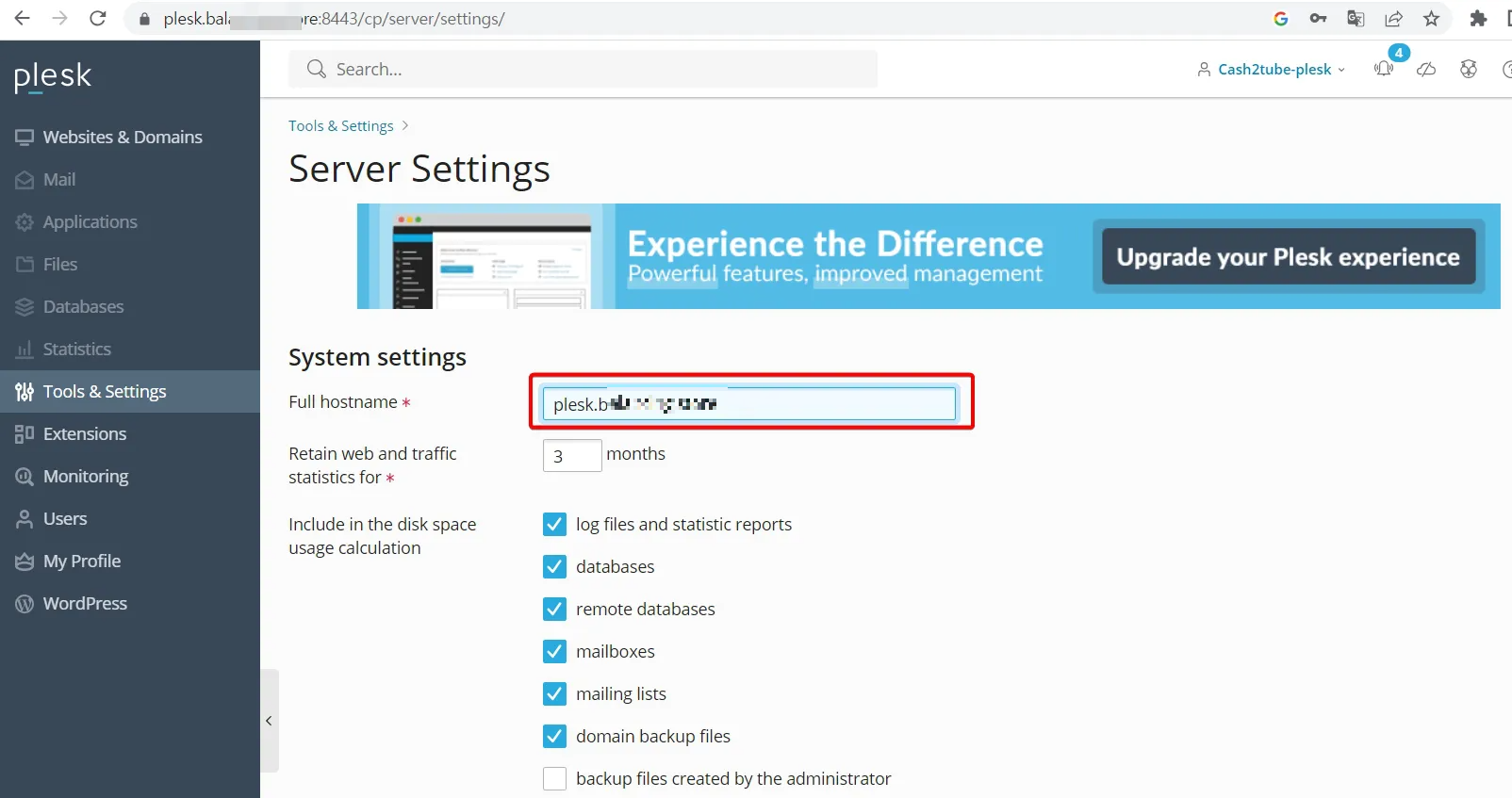
Task: Click the cloud icon in header
Action: click(x=1426, y=69)
